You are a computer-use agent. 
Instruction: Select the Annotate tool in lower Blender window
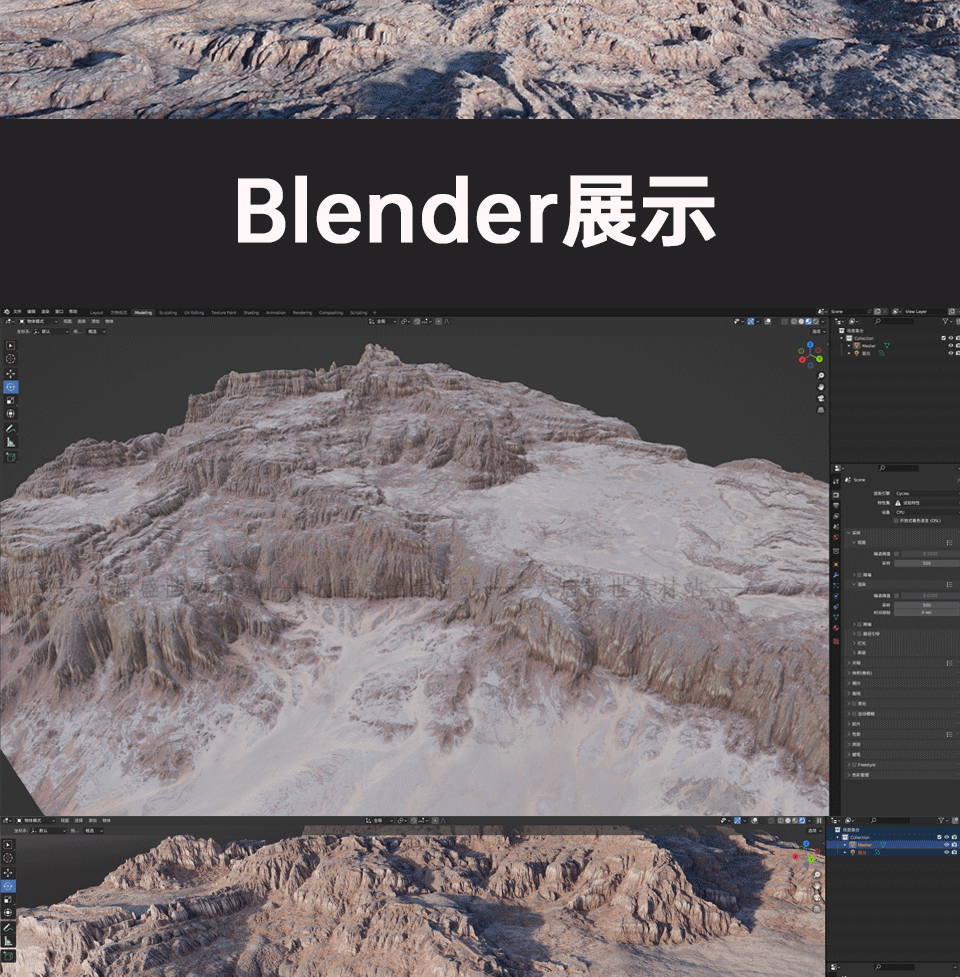pos(8,928)
